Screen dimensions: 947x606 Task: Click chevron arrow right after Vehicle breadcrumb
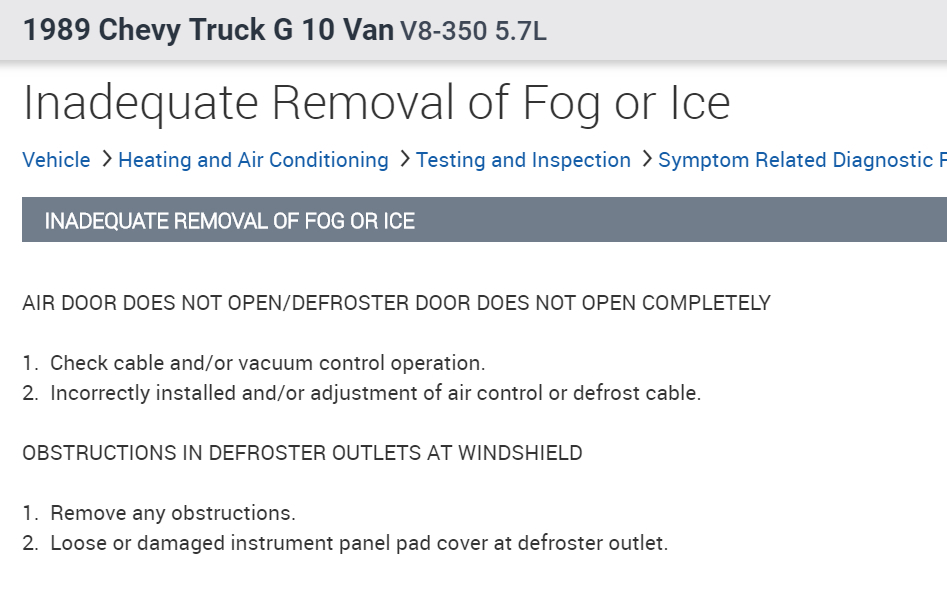[106, 160]
